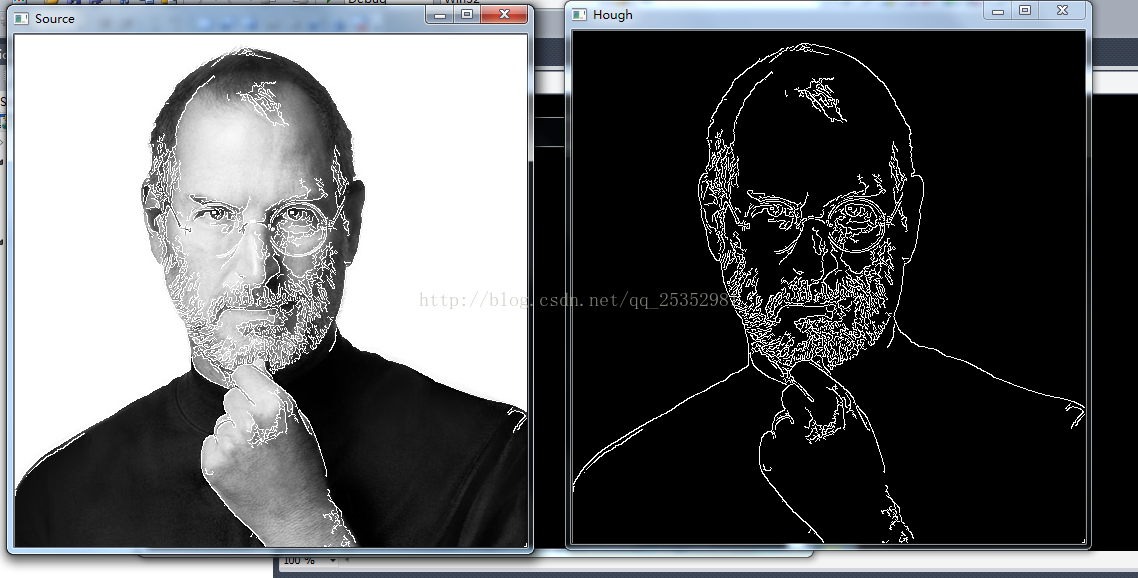Click the edge-detected image in Hough window
Image resolution: width=1138 pixels, height=578 pixels.
(x=829, y=287)
